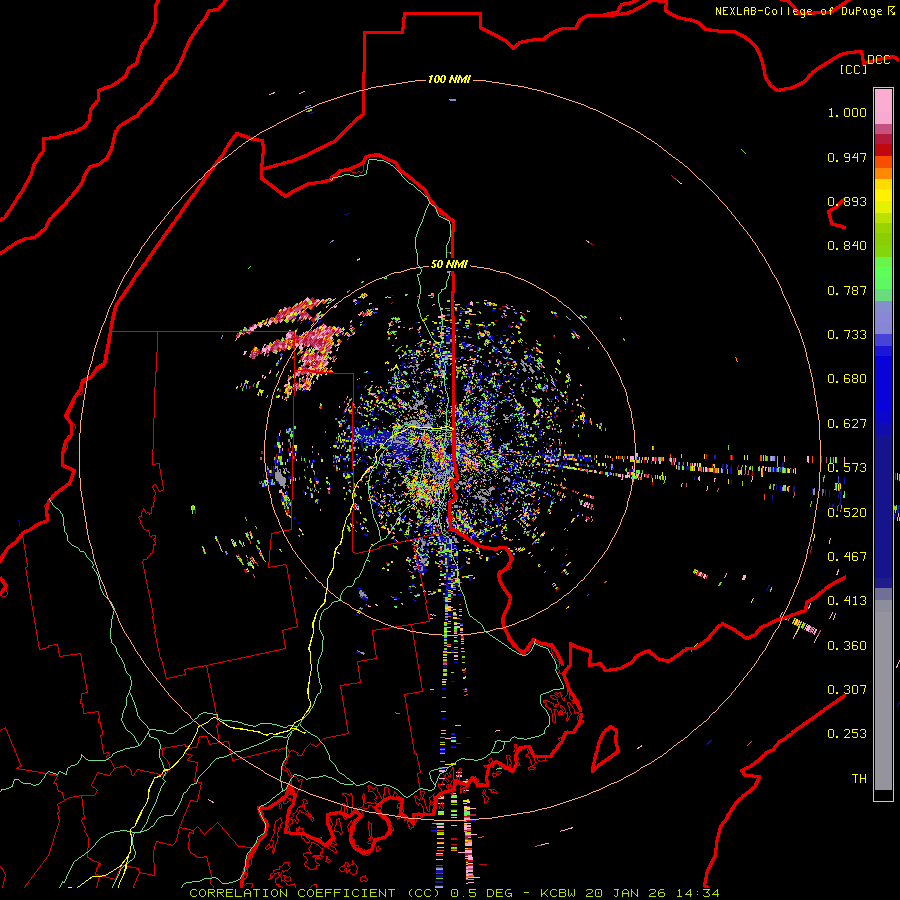Click the TH threshold label on legend
Screen dimensions: 900x900
pos(859,779)
